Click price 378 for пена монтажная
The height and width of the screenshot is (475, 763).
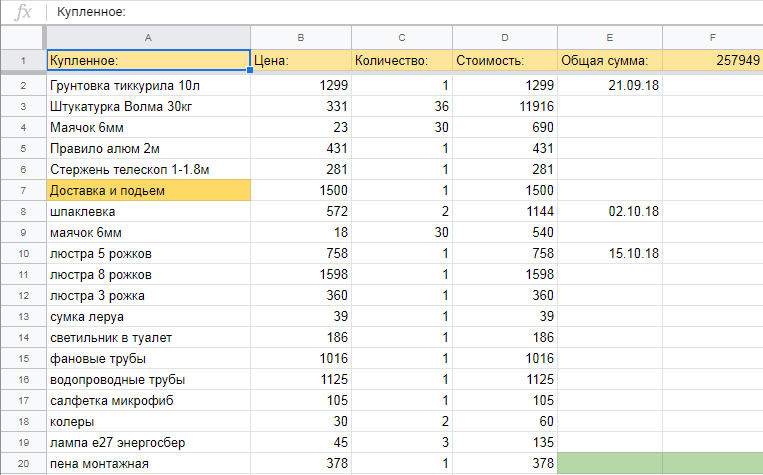tap(301, 464)
